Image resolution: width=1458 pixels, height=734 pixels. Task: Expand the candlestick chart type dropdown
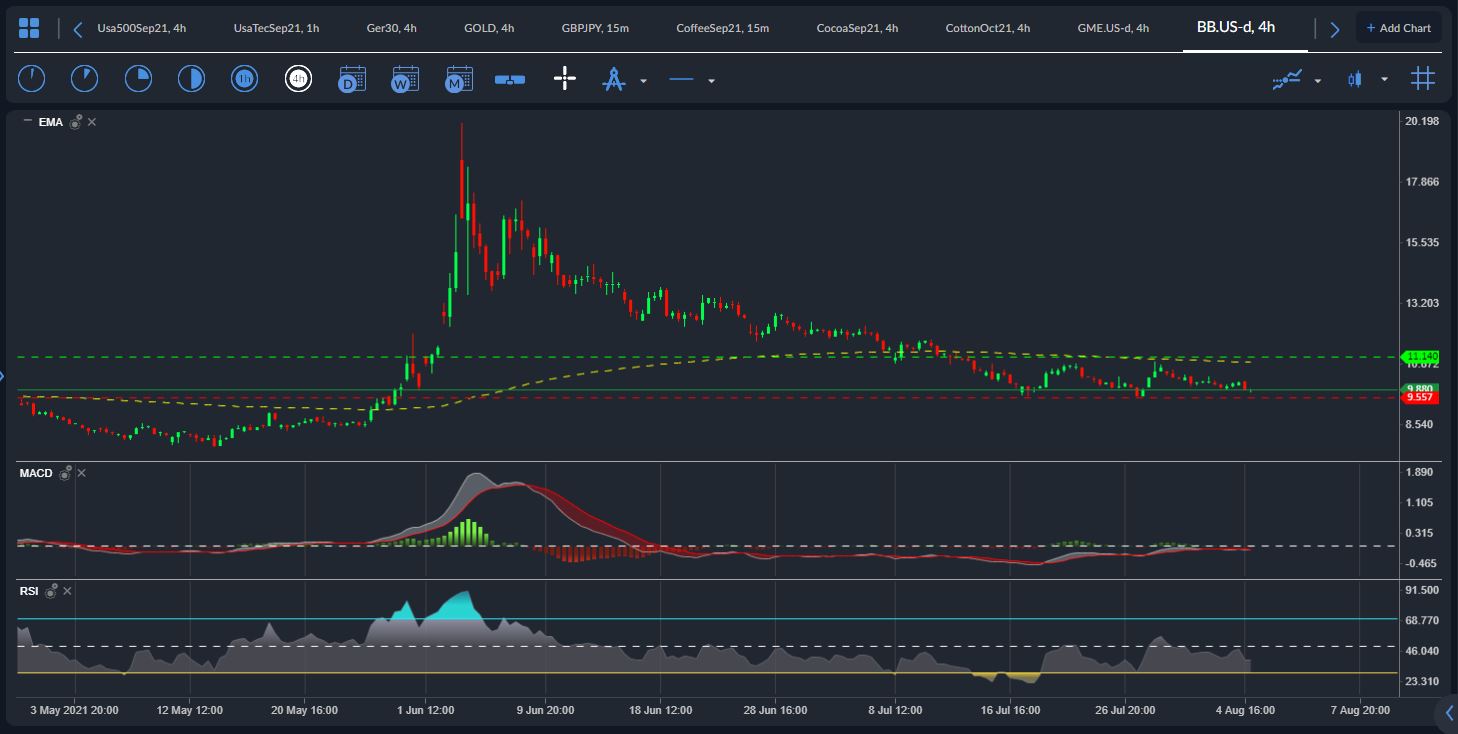1384,80
